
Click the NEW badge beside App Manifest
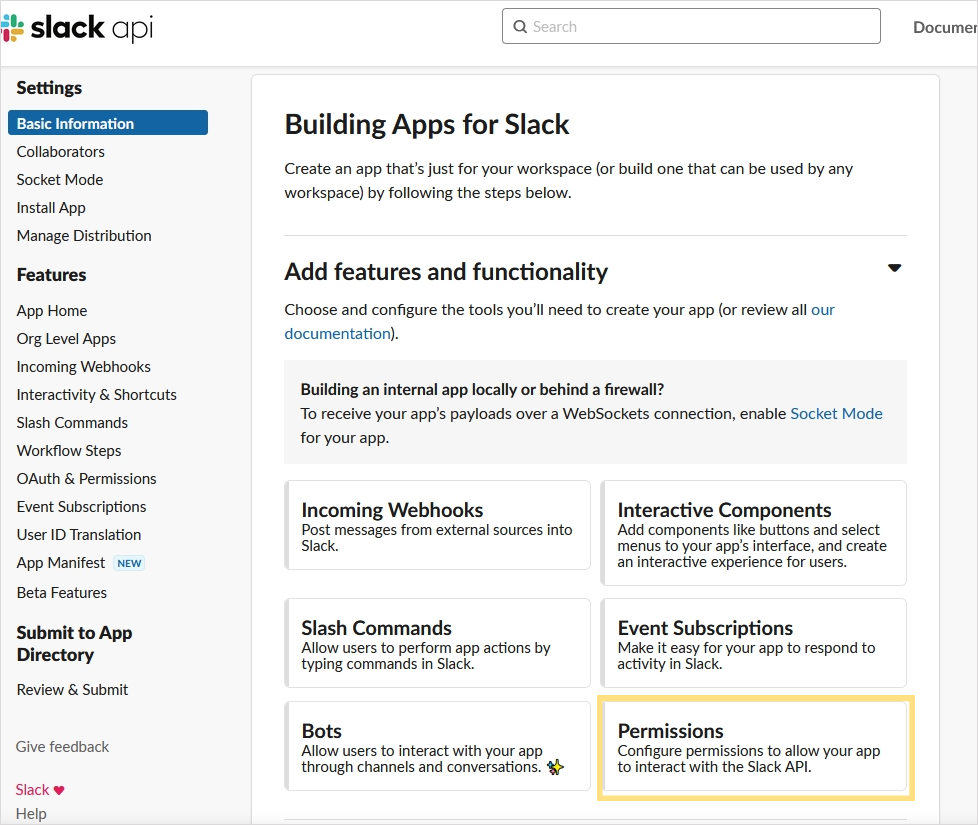[x=129, y=563]
